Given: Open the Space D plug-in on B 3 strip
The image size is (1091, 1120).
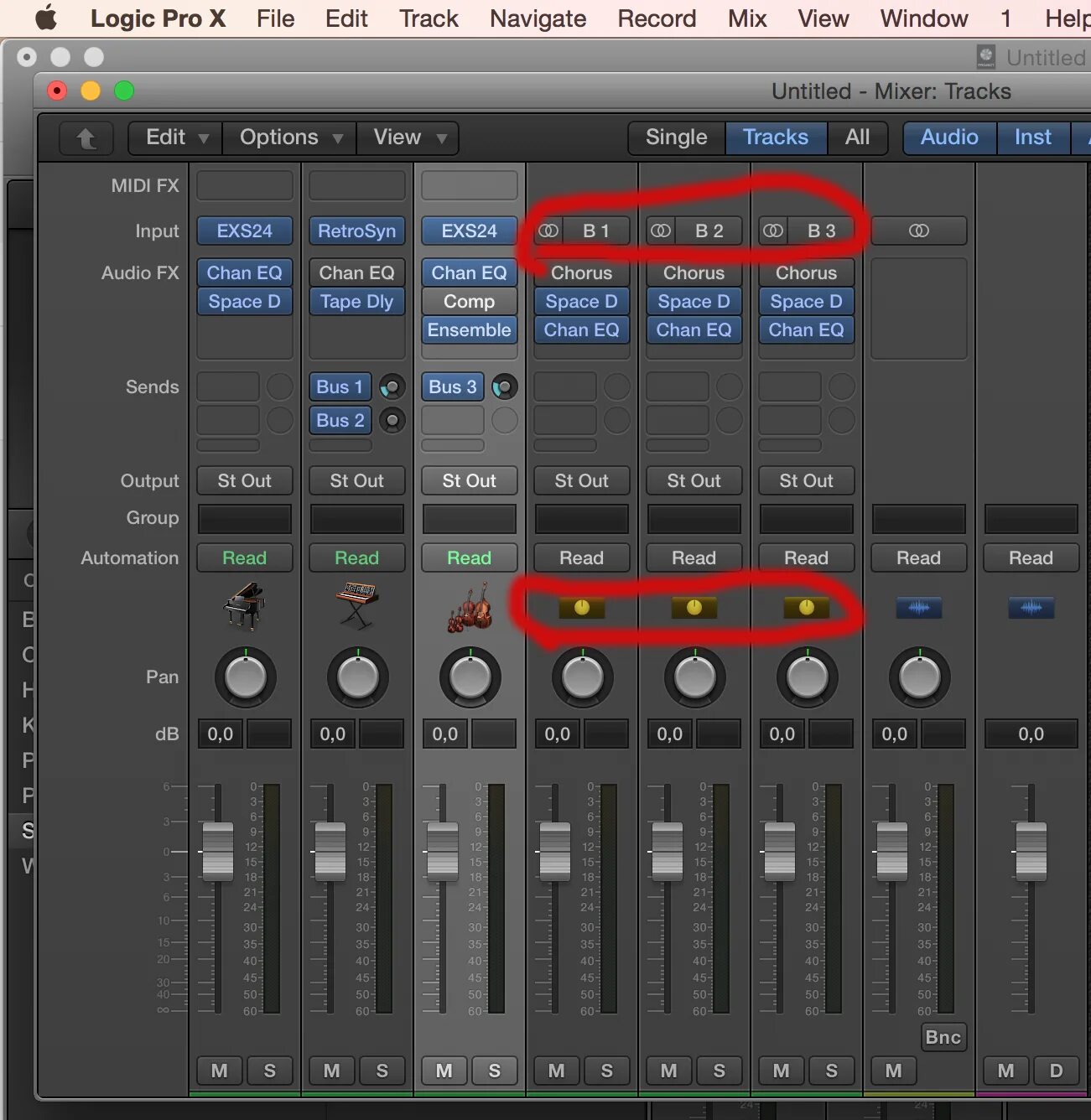Looking at the screenshot, I should [807, 302].
